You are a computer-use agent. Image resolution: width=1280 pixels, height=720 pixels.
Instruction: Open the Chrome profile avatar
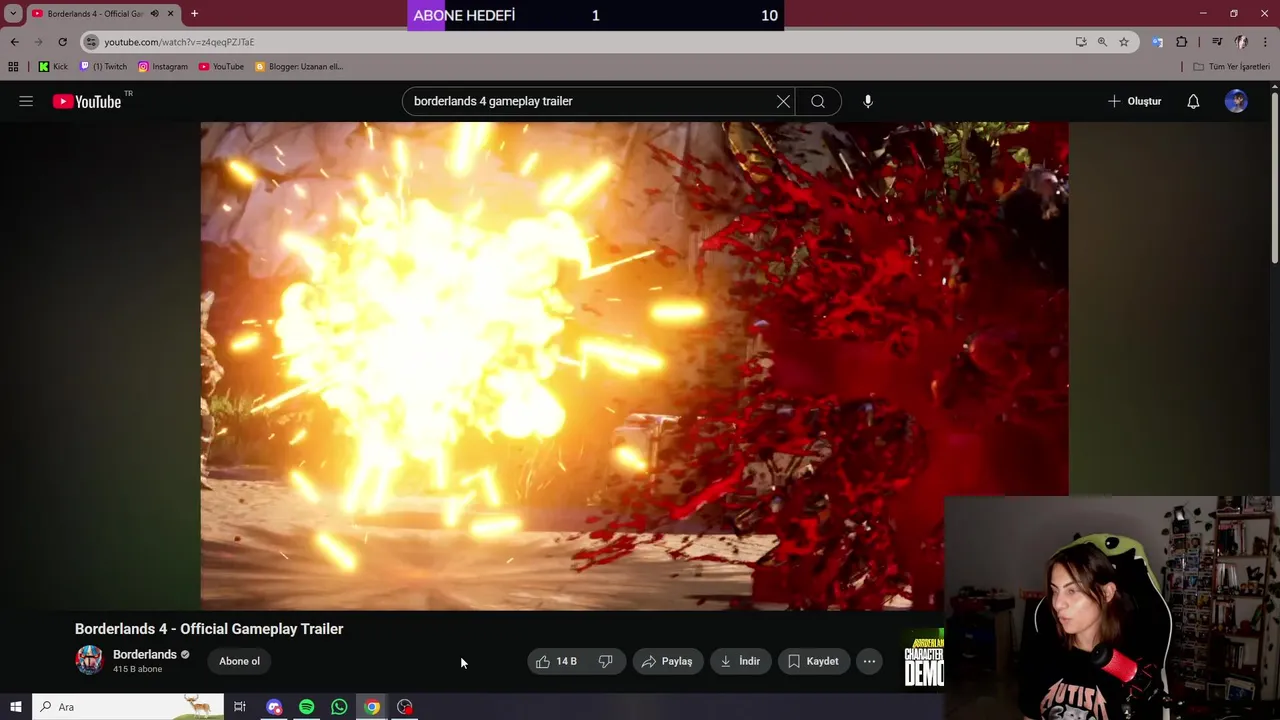tap(1241, 42)
